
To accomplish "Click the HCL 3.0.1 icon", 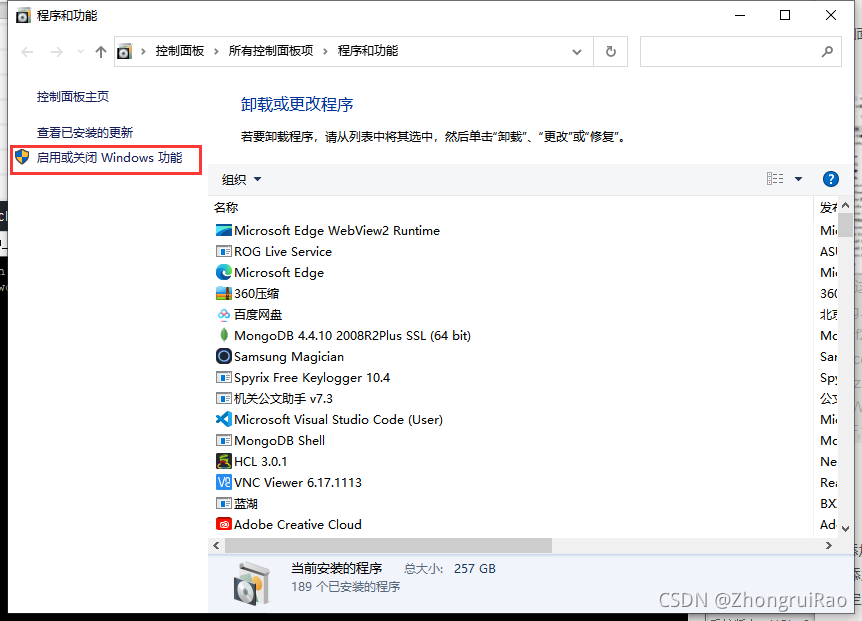I will (224, 461).
